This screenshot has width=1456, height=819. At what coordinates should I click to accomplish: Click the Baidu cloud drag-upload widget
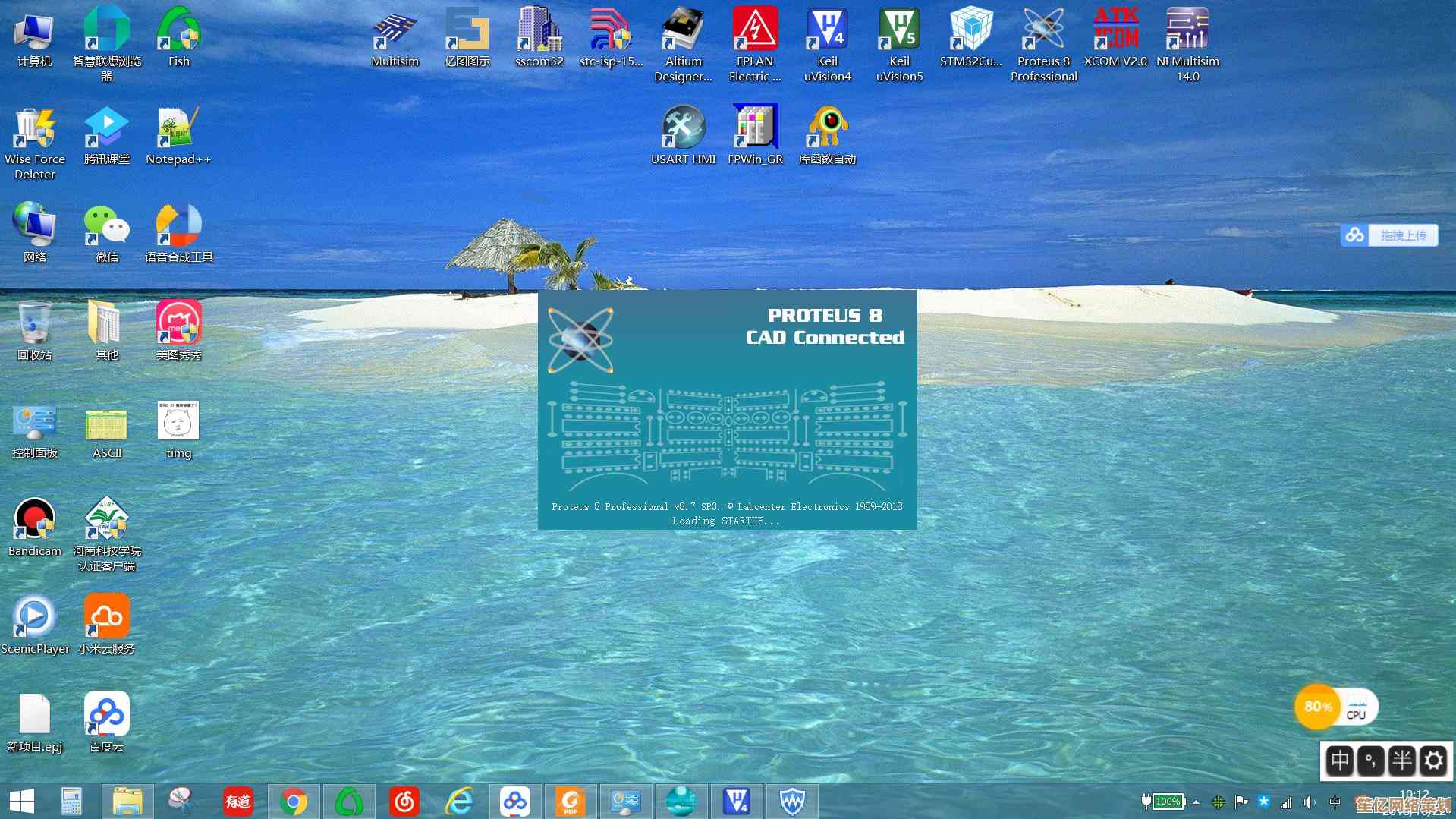click(x=1388, y=235)
